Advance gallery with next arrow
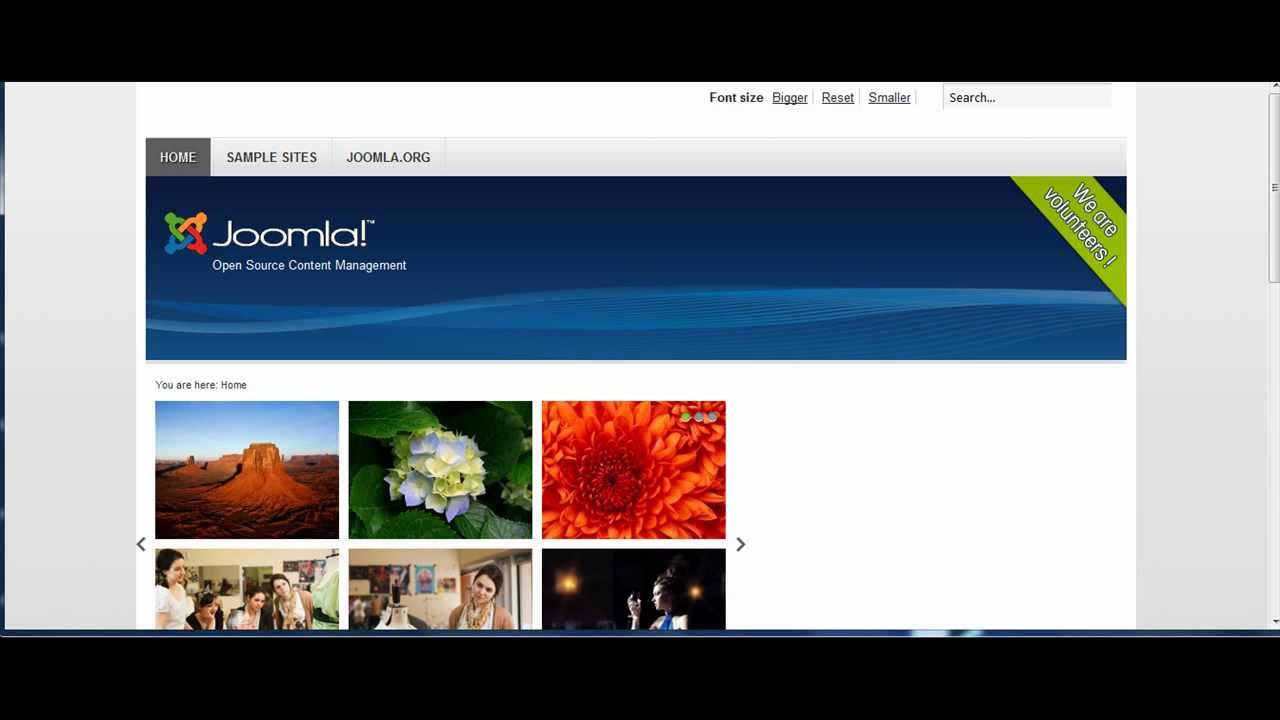1280x720 pixels. pyautogui.click(x=740, y=544)
